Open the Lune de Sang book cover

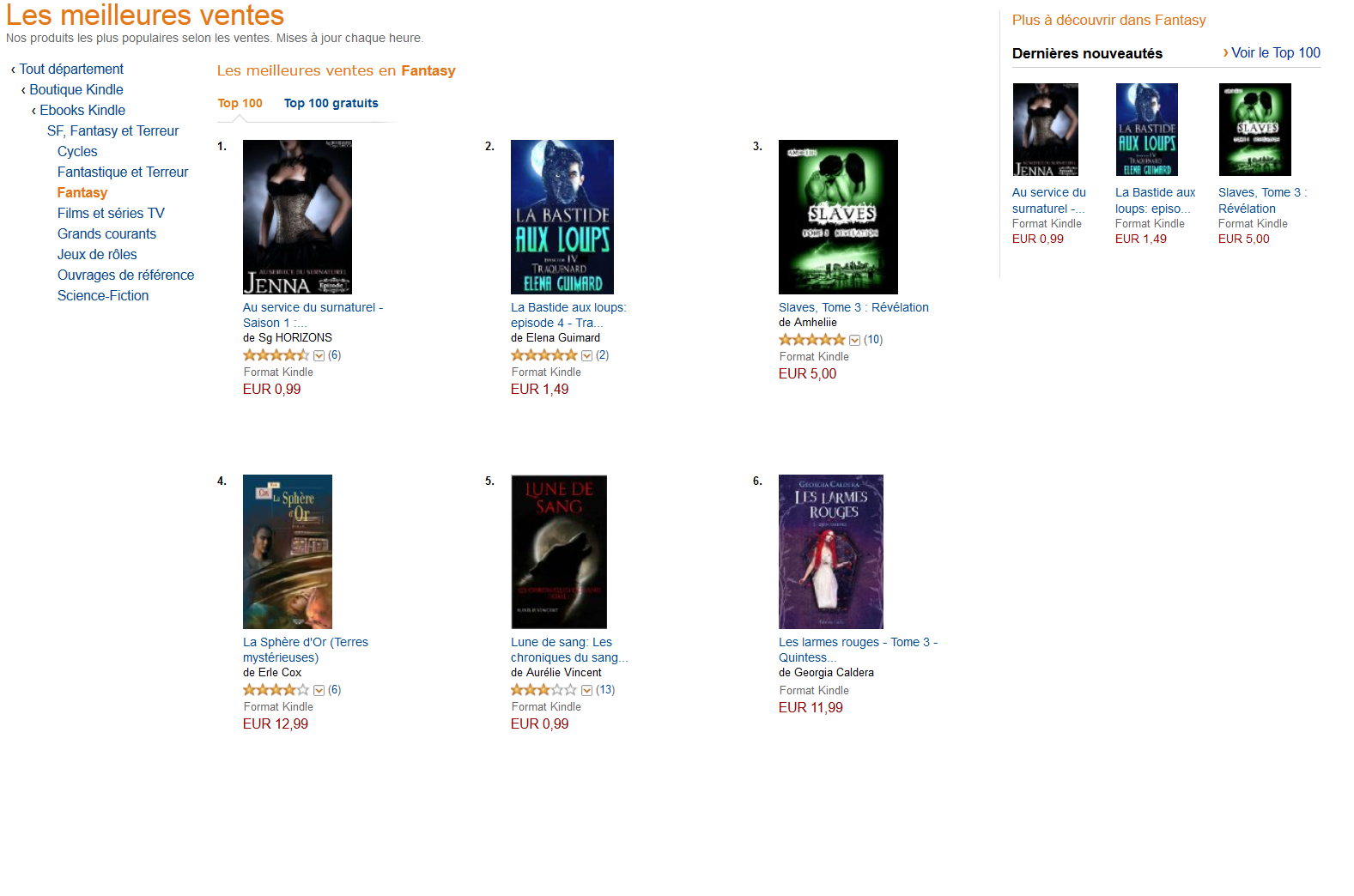pos(559,552)
